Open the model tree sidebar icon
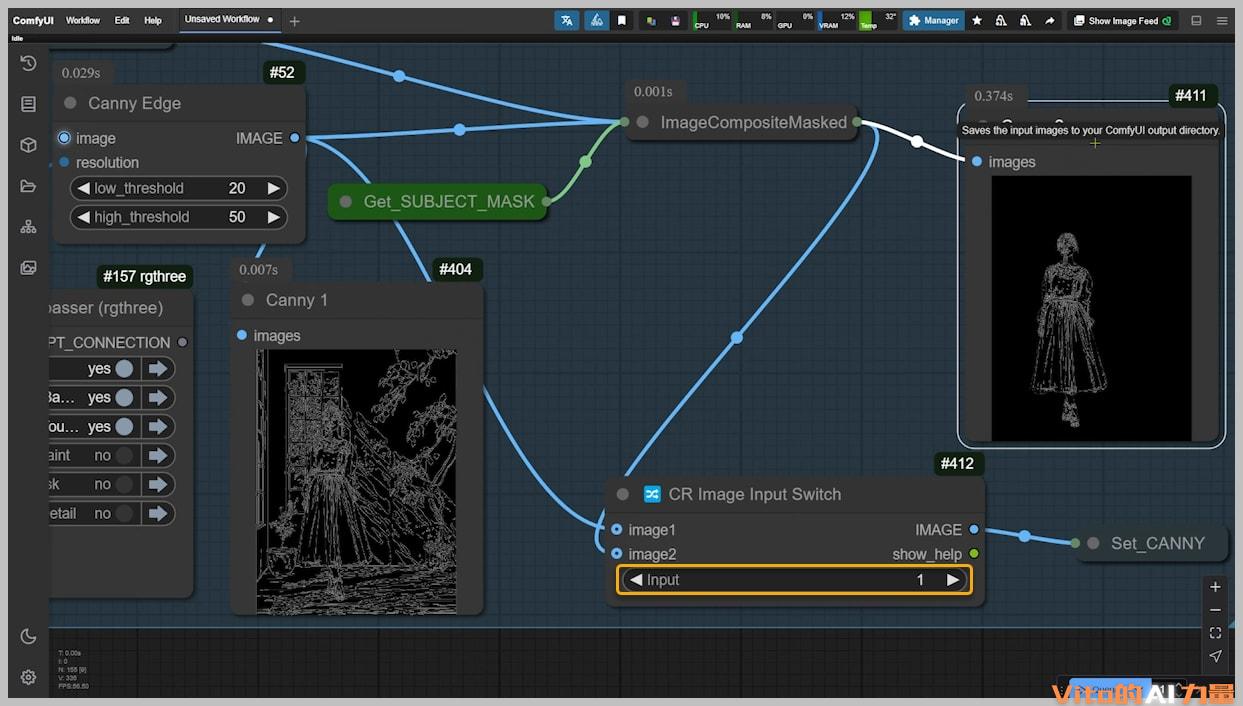1243x706 pixels. tap(28, 227)
